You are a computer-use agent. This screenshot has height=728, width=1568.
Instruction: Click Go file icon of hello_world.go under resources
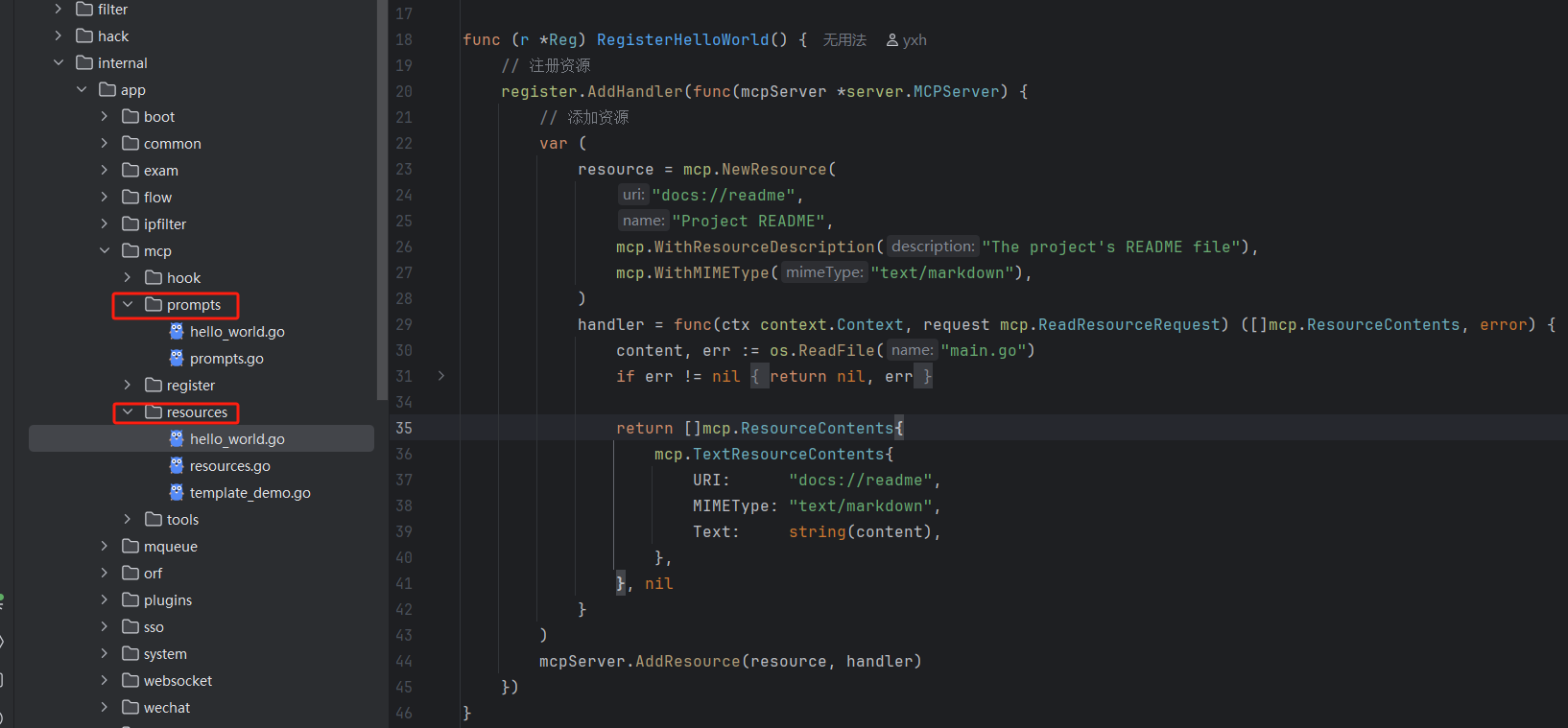tap(177, 438)
